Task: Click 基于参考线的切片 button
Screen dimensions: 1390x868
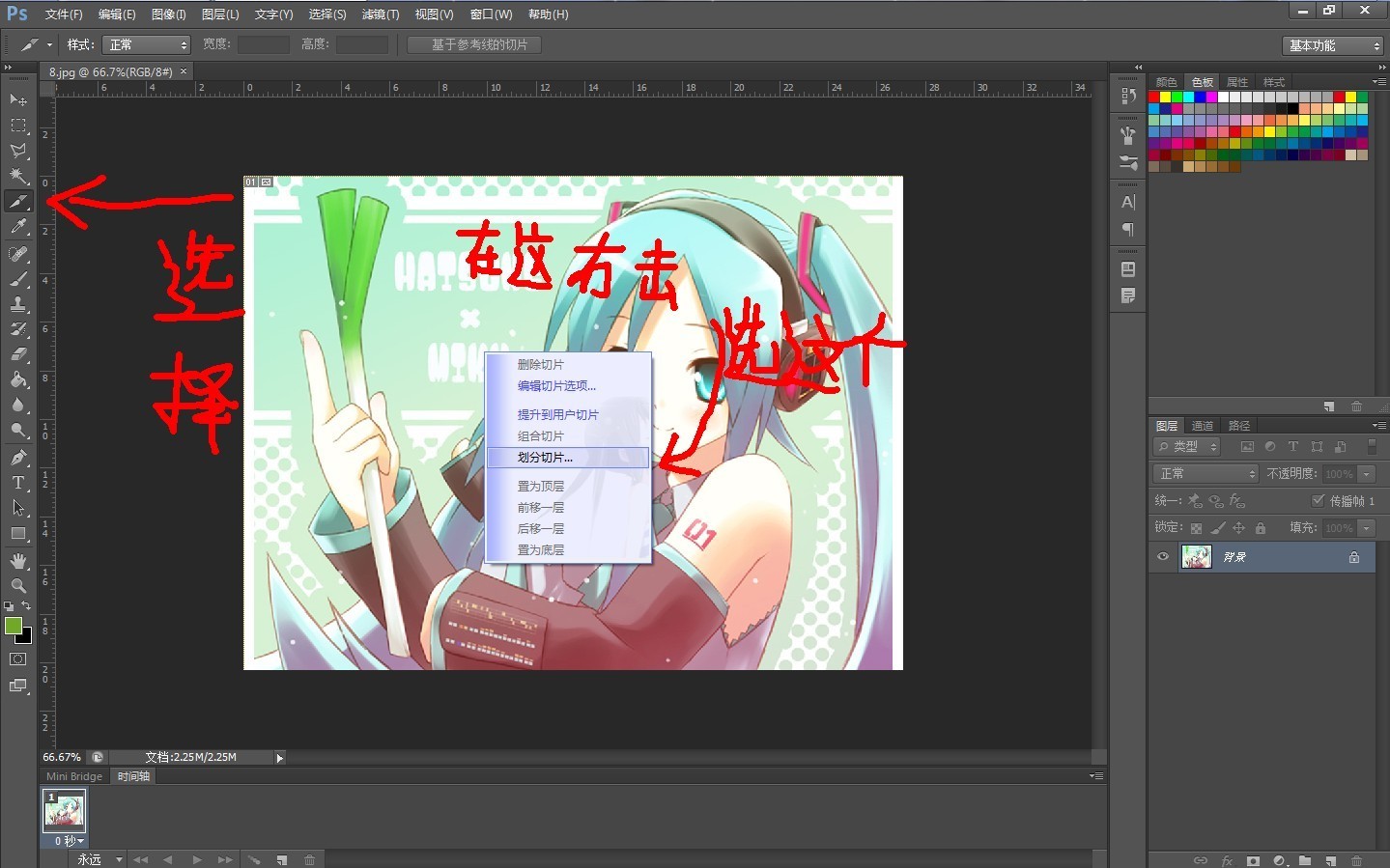Action: click(475, 44)
